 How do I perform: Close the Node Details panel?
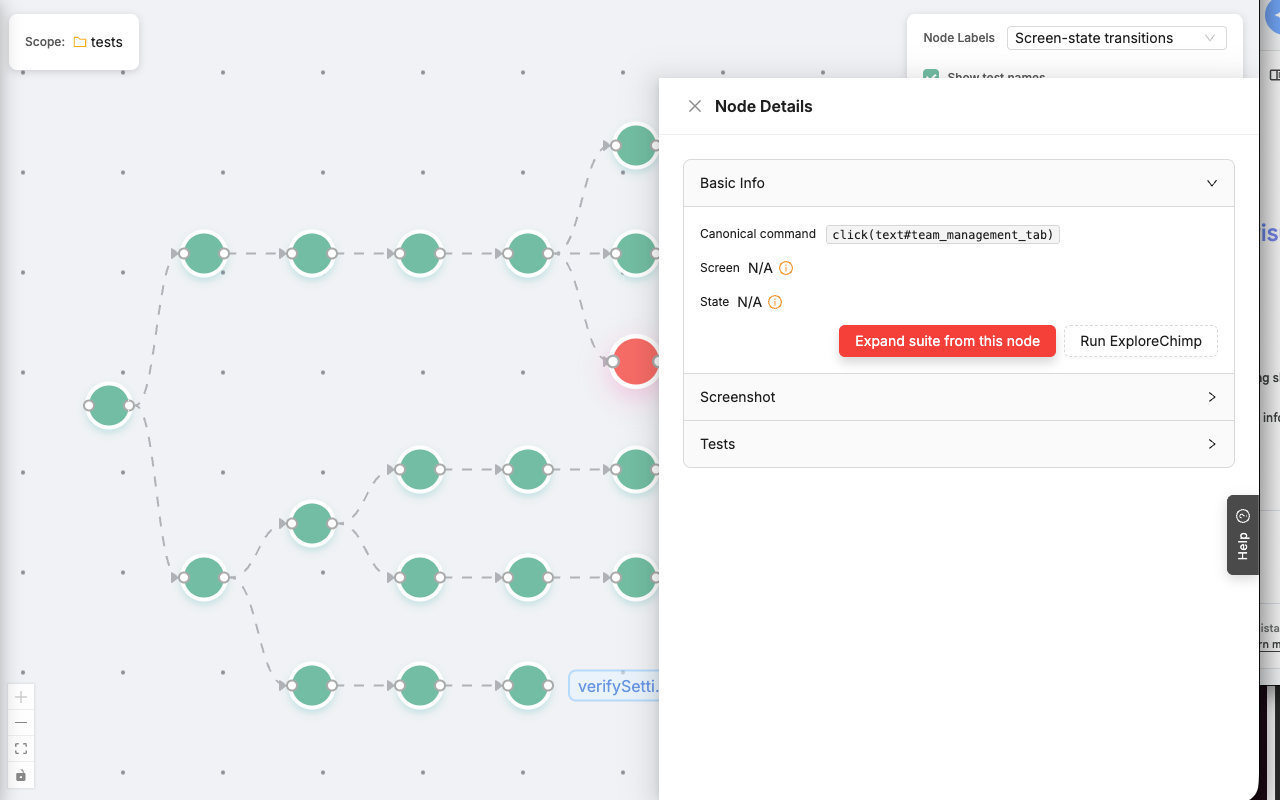(695, 106)
